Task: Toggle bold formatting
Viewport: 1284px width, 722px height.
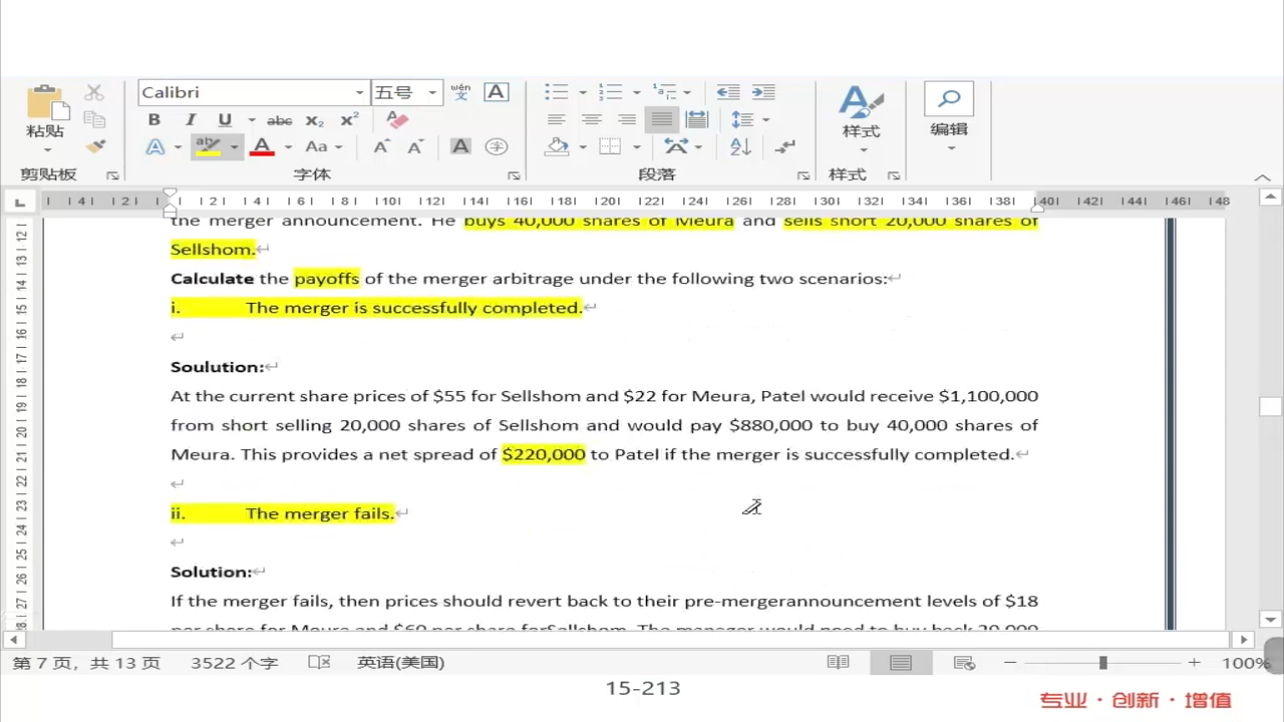Action: pos(154,120)
